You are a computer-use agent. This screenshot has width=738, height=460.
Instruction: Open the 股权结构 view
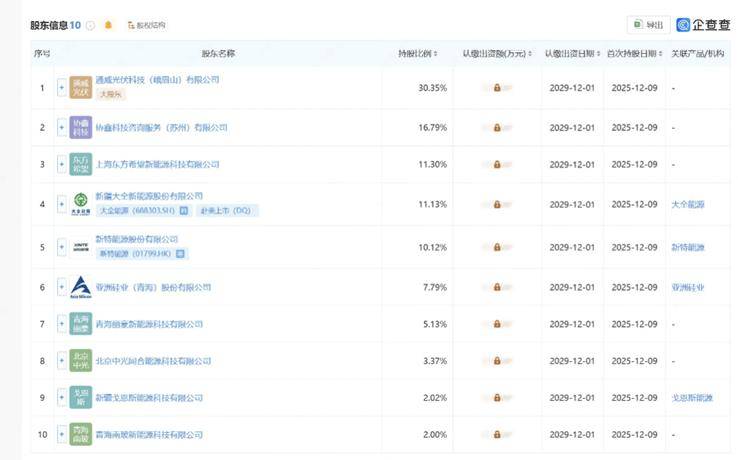tap(146, 25)
